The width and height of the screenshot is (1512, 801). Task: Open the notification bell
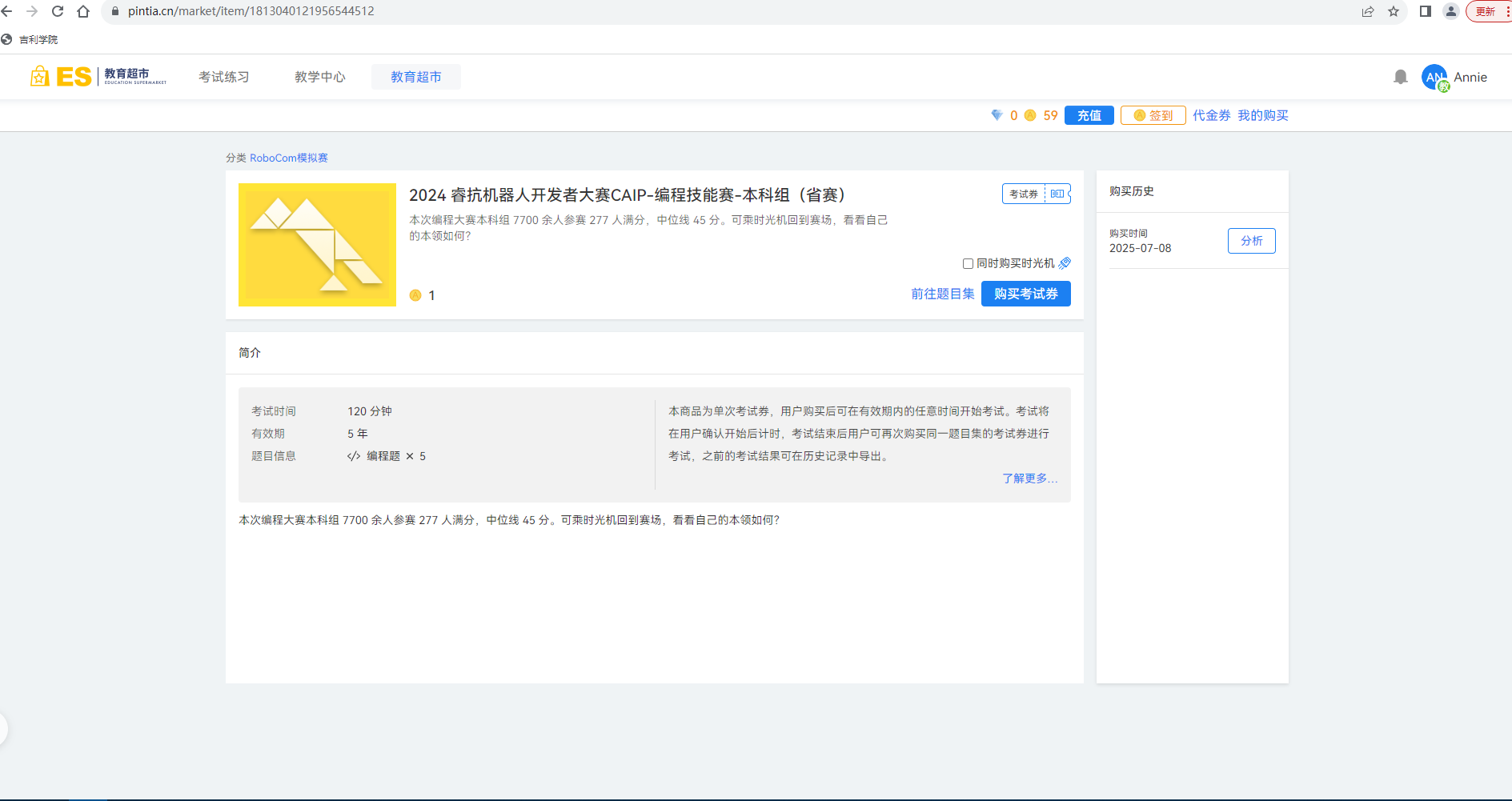pyautogui.click(x=1400, y=77)
